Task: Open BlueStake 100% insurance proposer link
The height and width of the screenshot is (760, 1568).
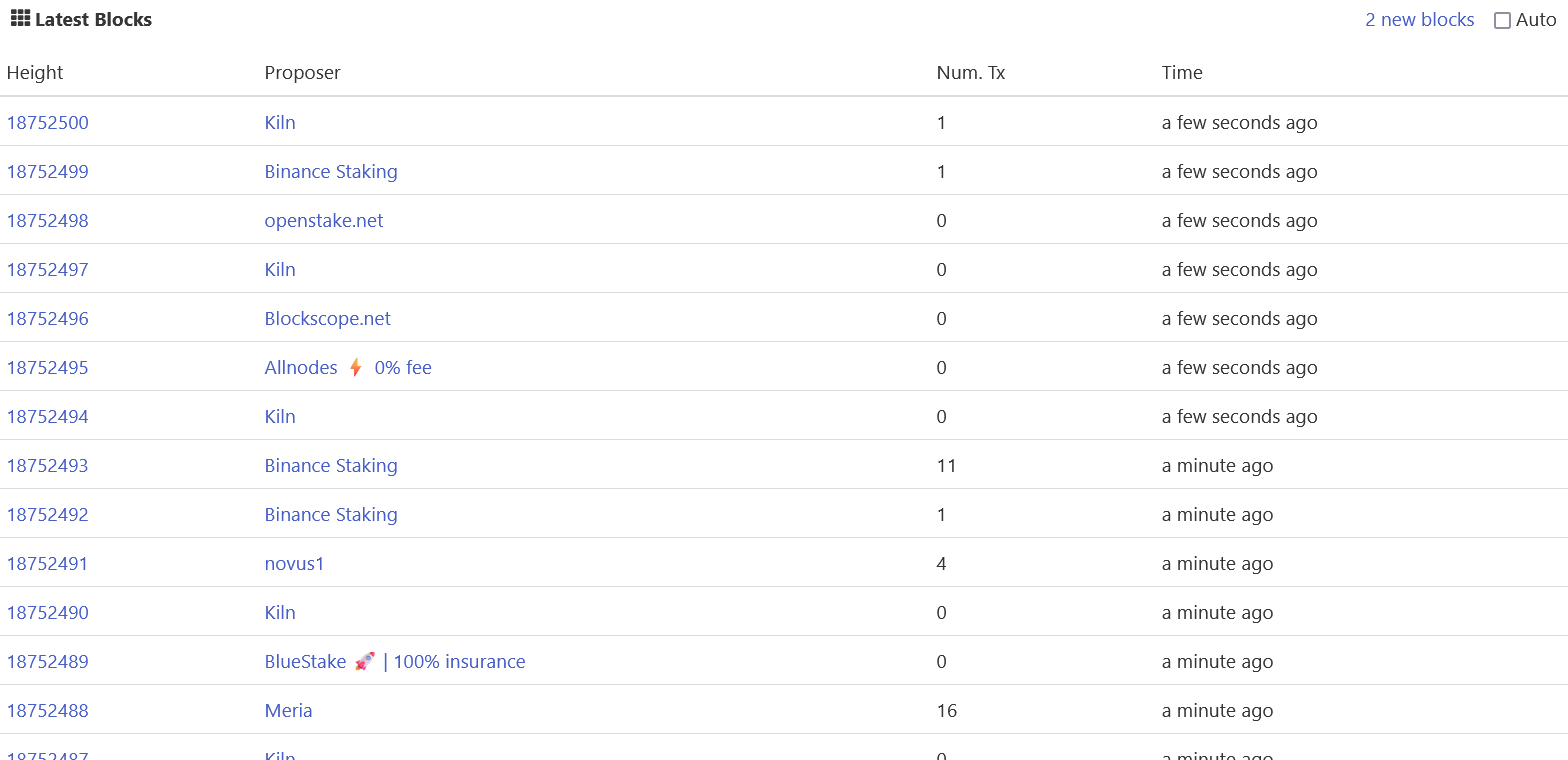Action: point(395,662)
